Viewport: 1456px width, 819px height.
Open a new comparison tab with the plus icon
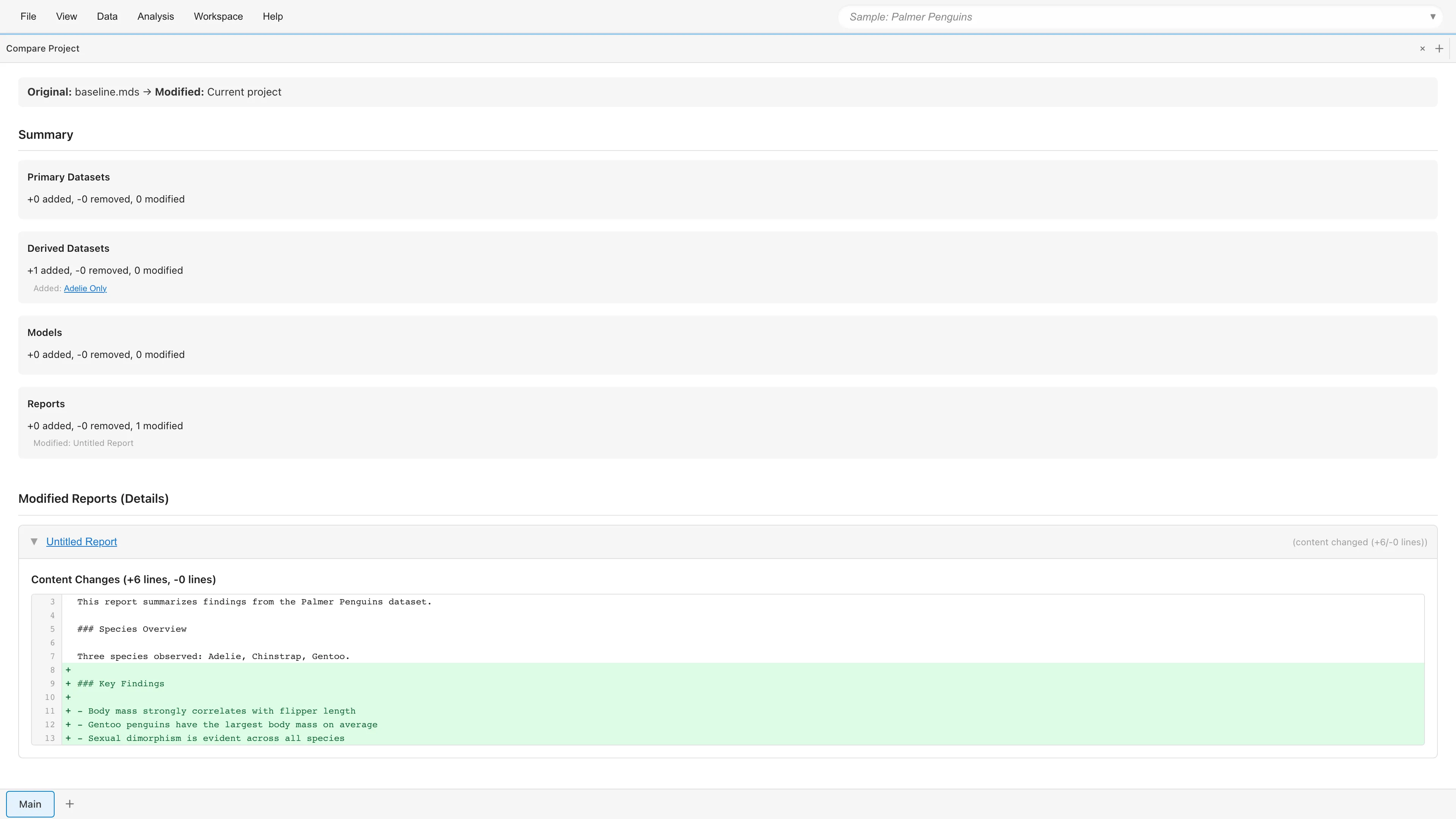coord(1439,49)
